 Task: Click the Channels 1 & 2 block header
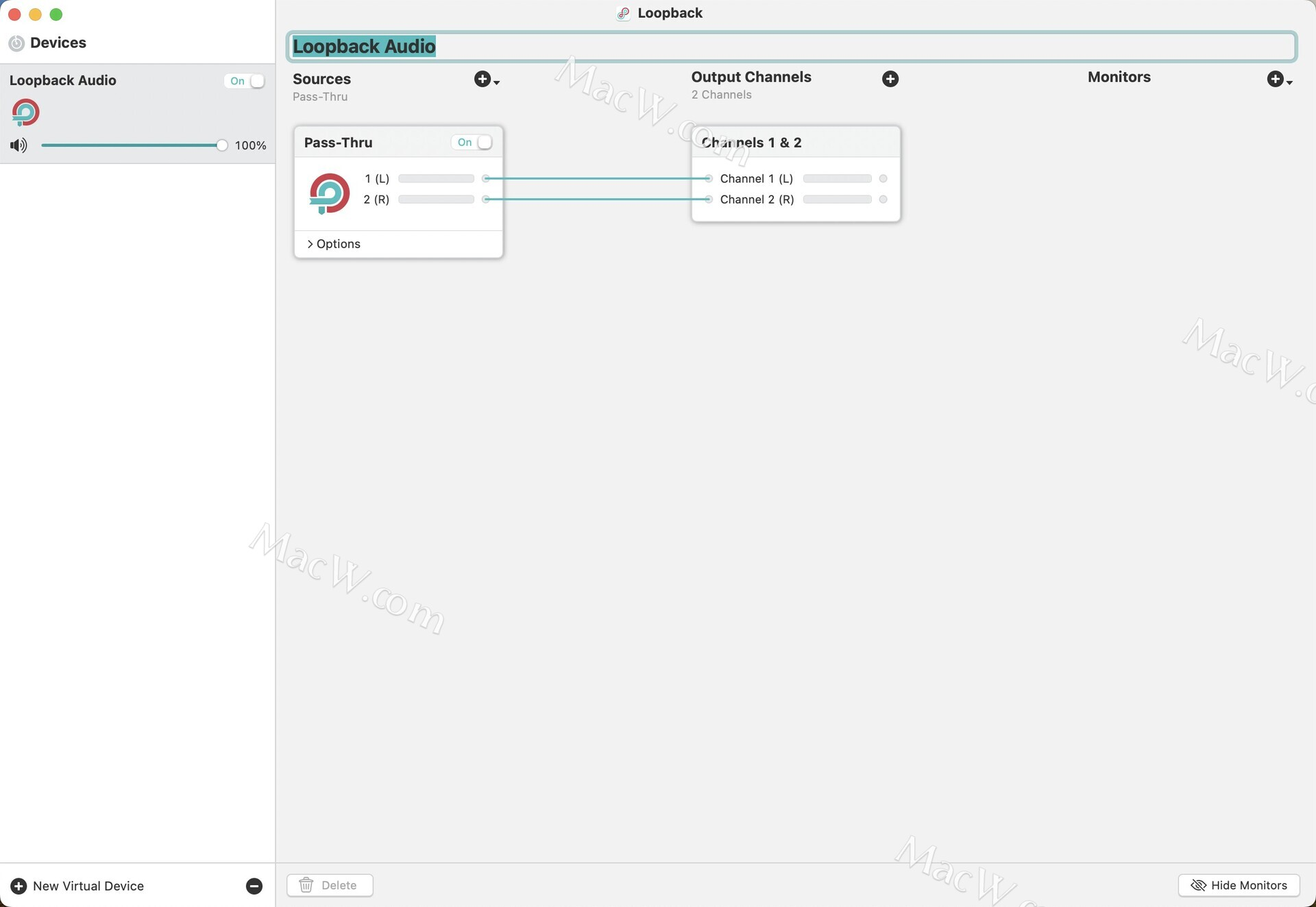[796, 142]
